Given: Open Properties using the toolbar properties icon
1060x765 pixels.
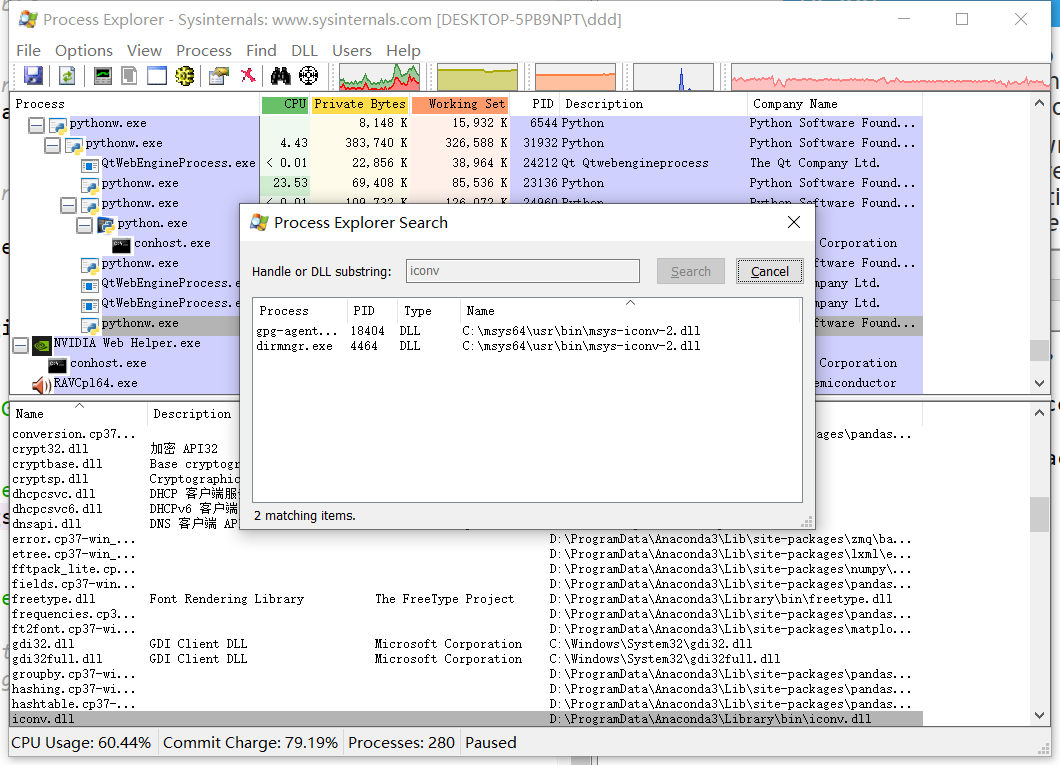Looking at the screenshot, I should click(218, 75).
